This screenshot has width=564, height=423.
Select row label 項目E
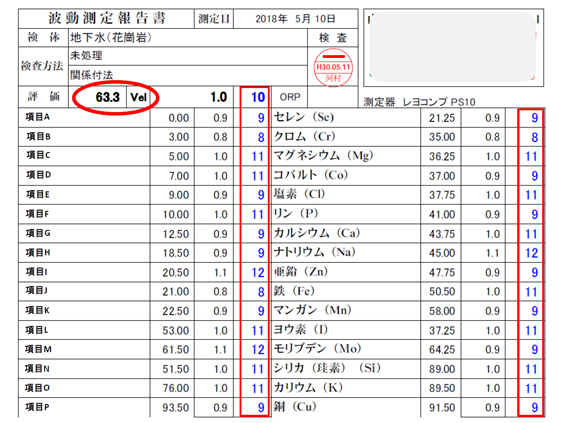coord(38,194)
